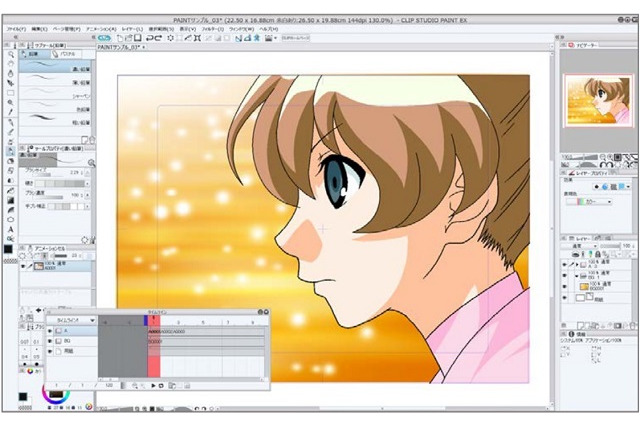
Task: Open the 通常 blend mode dropdown
Action: pyautogui.click(x=580, y=246)
